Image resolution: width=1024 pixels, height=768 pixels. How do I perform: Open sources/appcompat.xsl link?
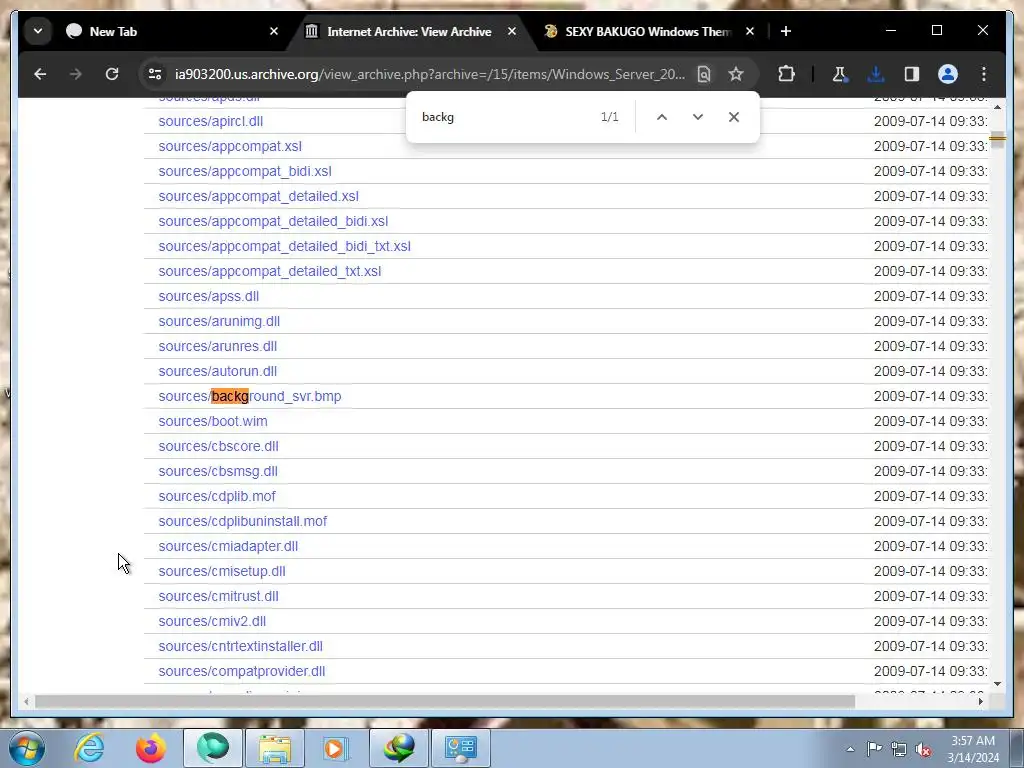pyautogui.click(x=230, y=146)
